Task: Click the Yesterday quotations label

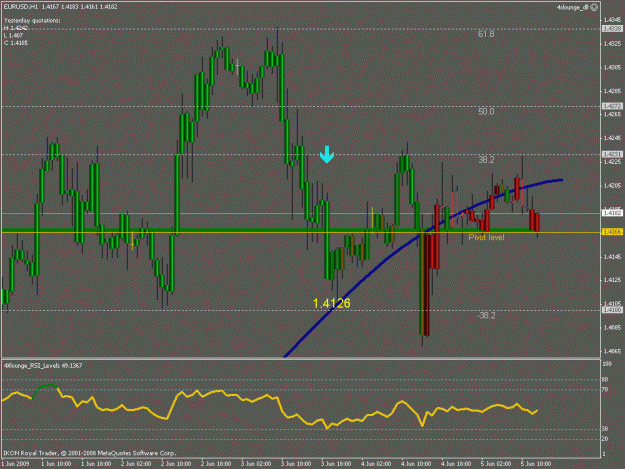Action: tap(32, 20)
